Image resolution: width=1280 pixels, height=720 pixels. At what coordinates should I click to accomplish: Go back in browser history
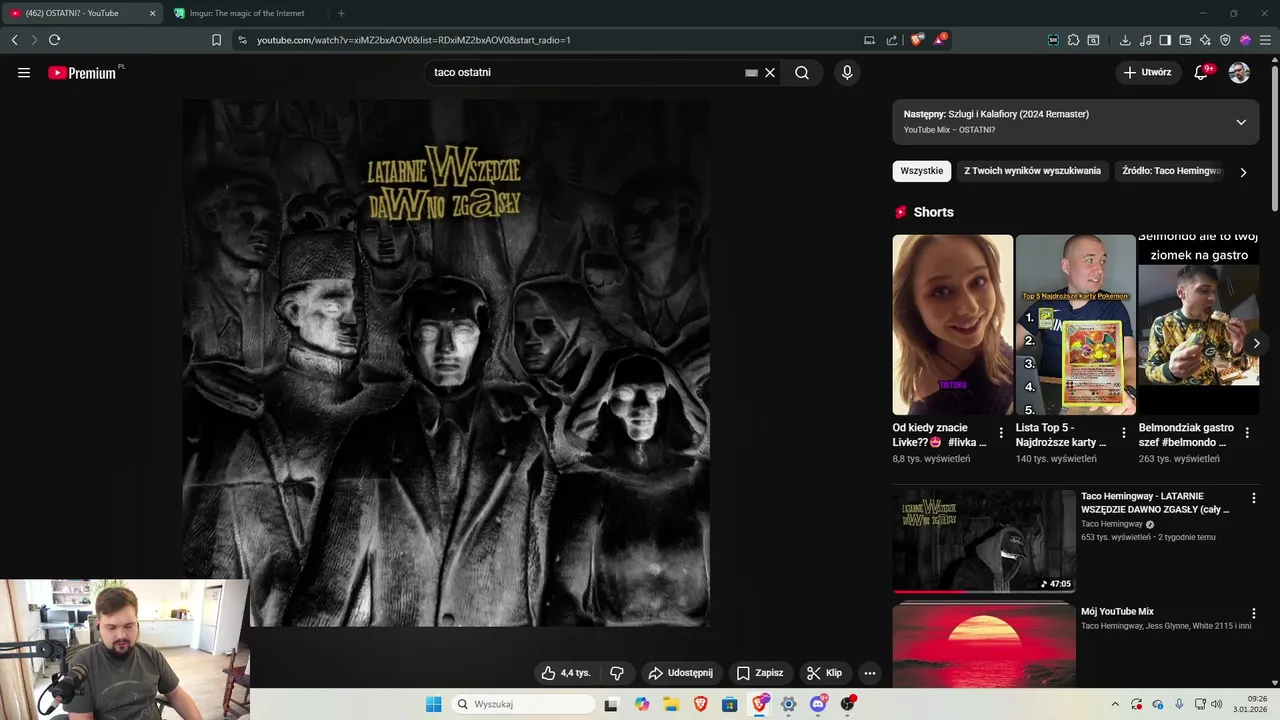point(14,40)
